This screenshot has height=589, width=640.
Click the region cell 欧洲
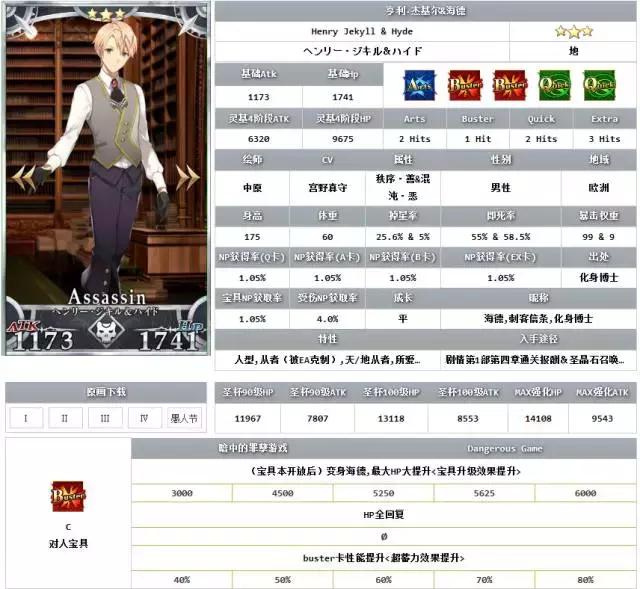tap(599, 188)
